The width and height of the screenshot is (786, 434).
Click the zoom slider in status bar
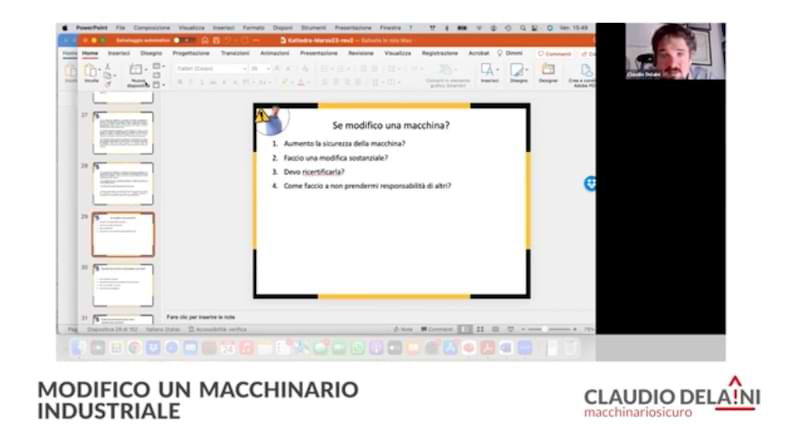tap(551, 329)
